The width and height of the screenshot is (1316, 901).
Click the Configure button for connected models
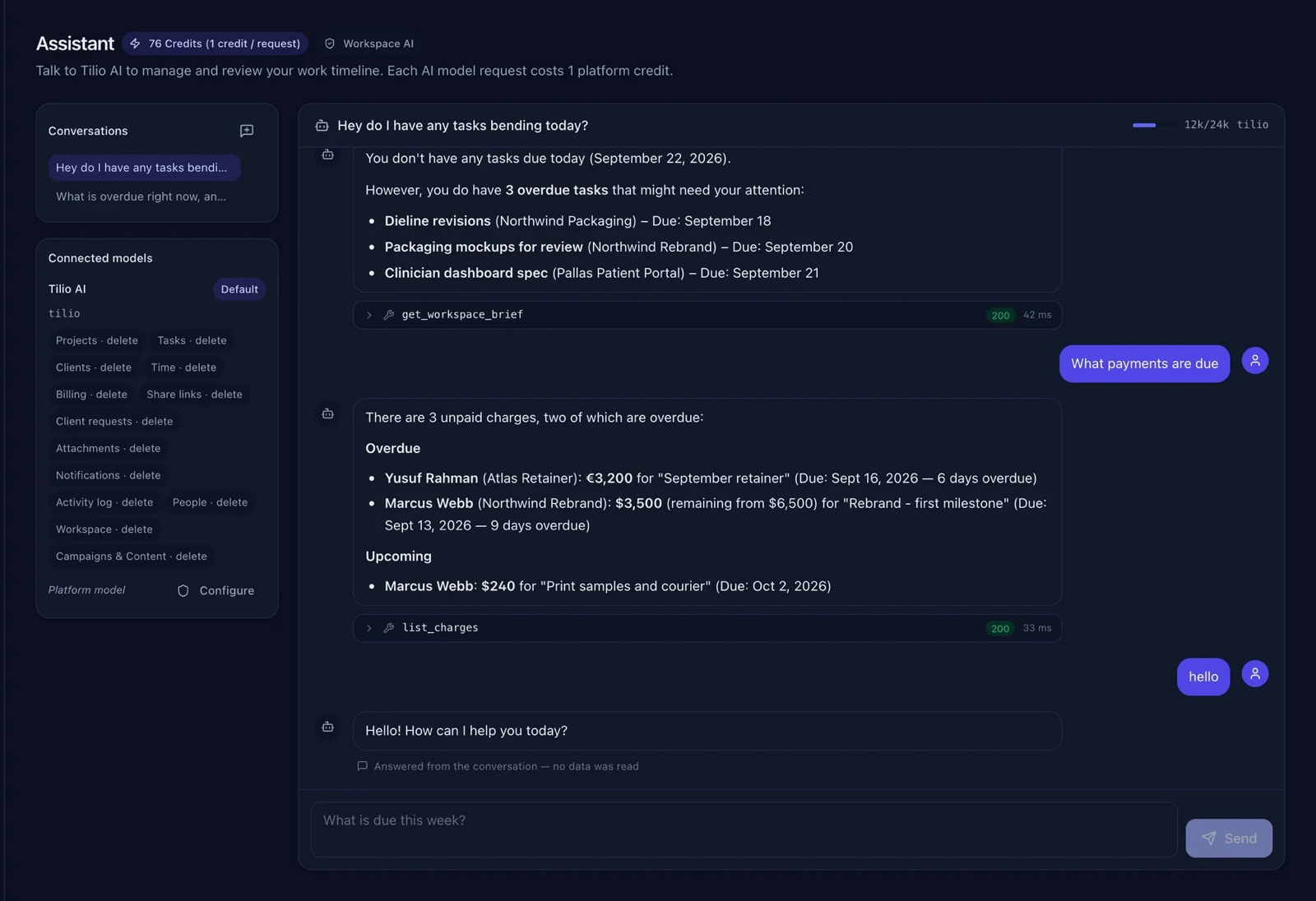click(x=215, y=590)
